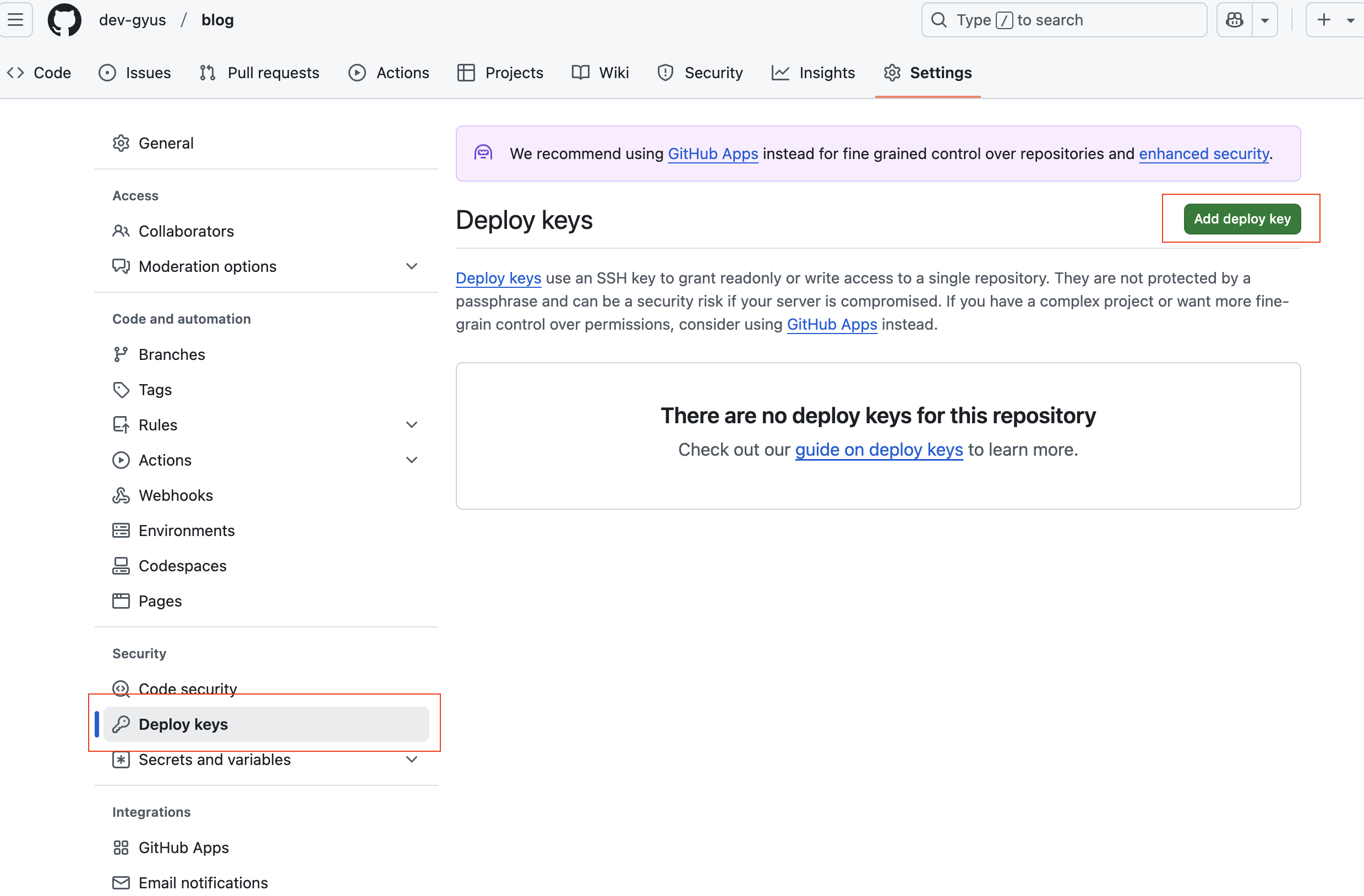The height and width of the screenshot is (896, 1364).
Task: Open Environments in the settings sidebar
Action: [186, 530]
